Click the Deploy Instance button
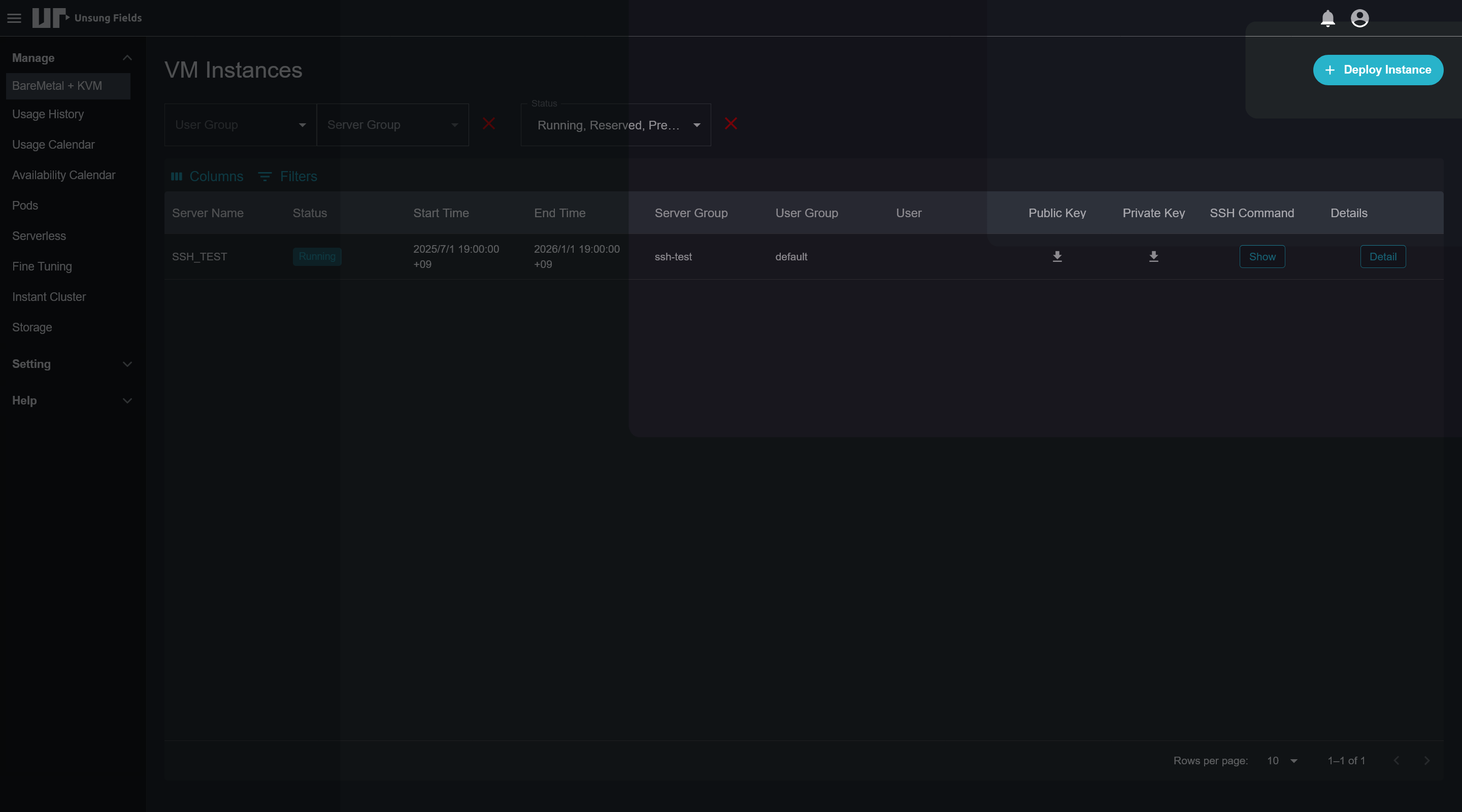This screenshot has height=812, width=1462. click(1377, 70)
